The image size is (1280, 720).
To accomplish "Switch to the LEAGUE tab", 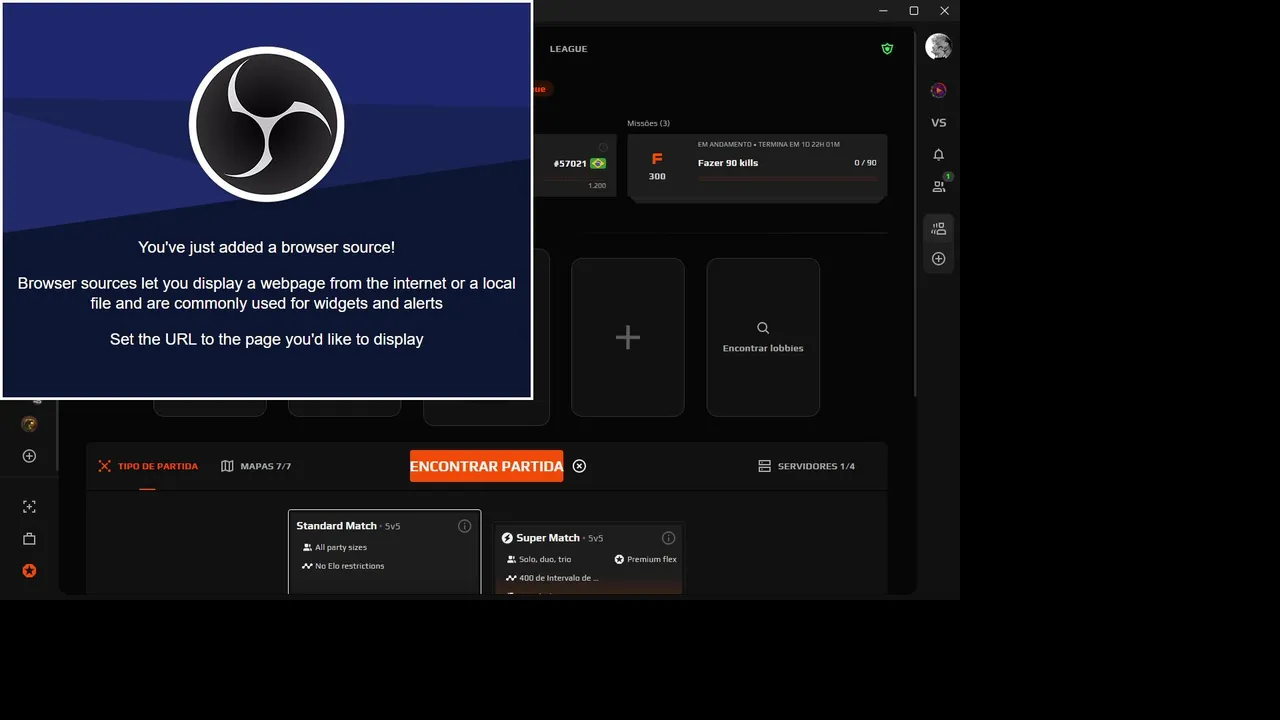I will (568, 49).
